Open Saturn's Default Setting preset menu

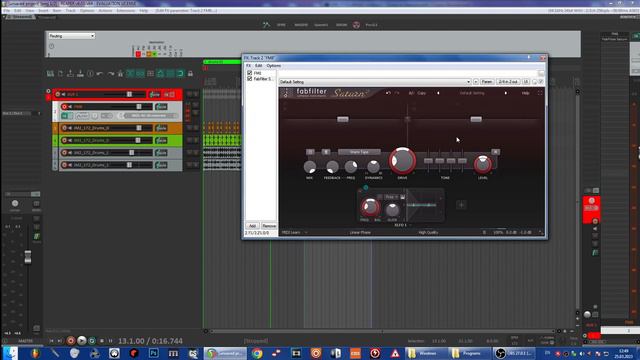(472, 93)
